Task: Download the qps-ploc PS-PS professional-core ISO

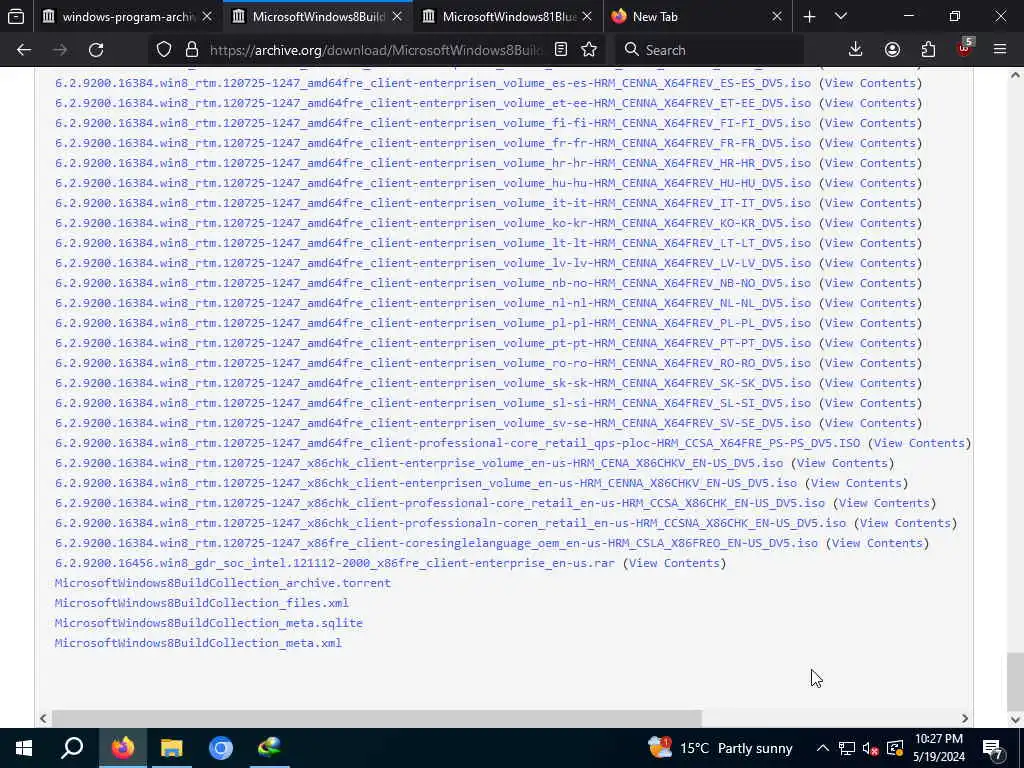Action: (x=457, y=443)
